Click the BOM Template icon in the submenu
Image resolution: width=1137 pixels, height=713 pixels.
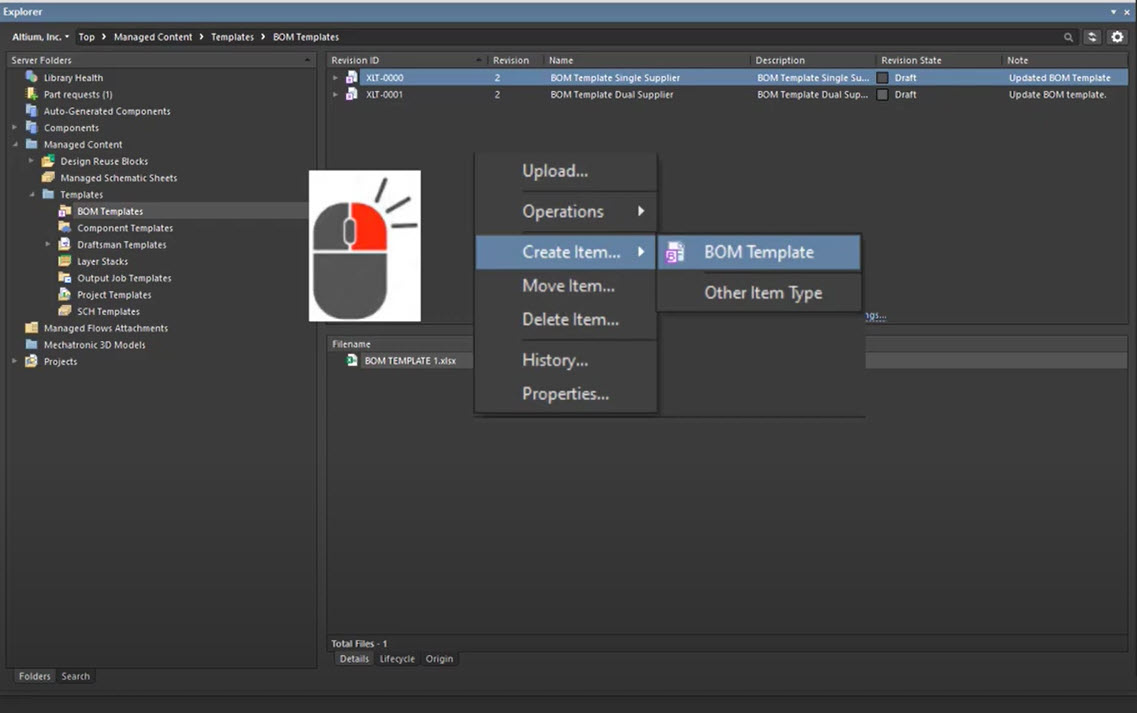(x=674, y=251)
